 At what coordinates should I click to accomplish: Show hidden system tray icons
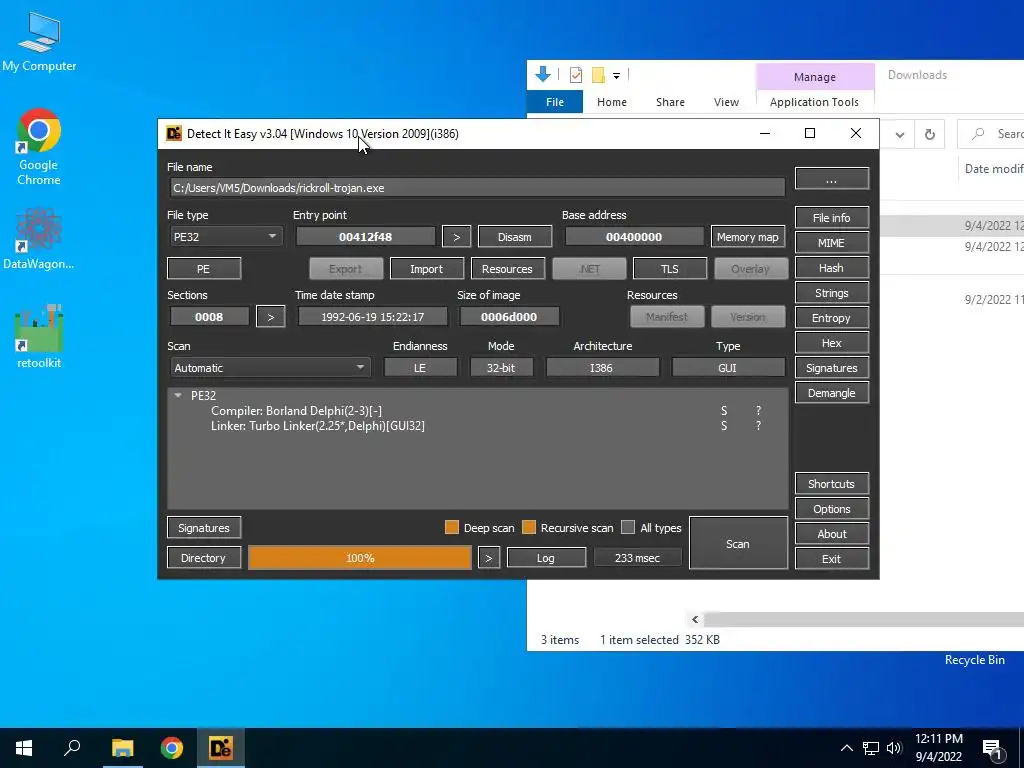coord(846,748)
